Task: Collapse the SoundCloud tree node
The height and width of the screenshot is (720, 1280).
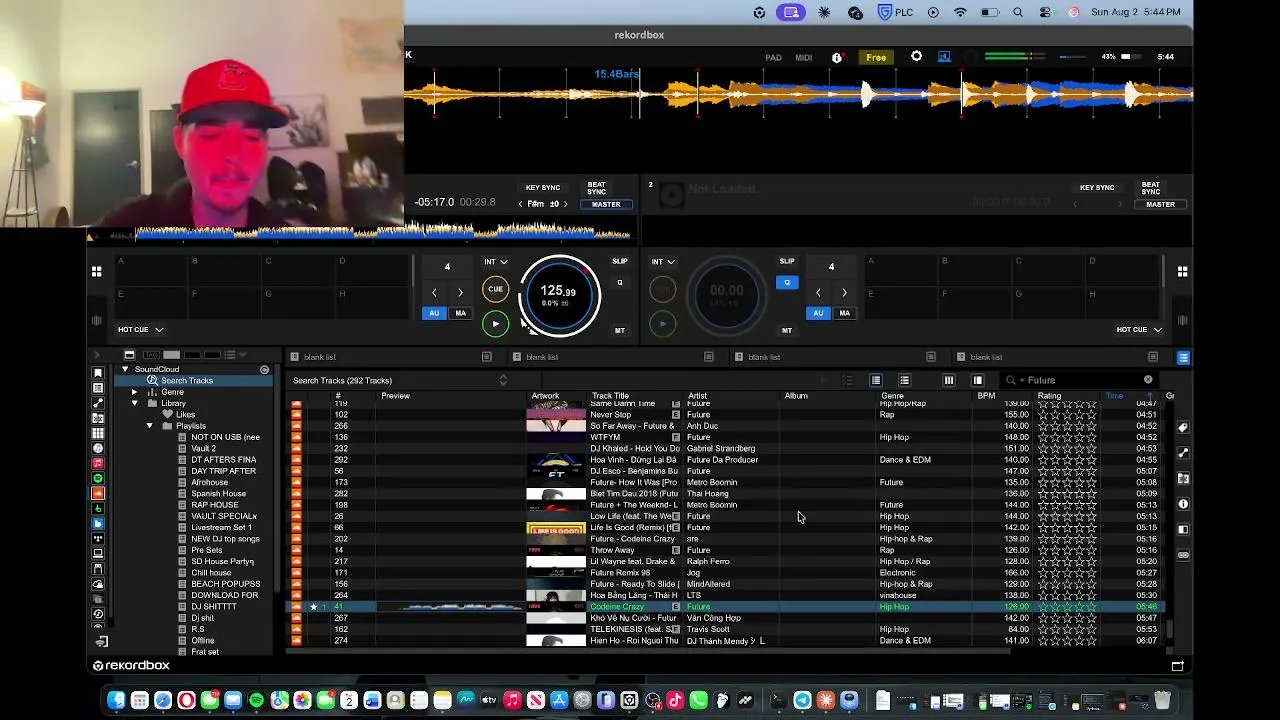Action: point(126,369)
